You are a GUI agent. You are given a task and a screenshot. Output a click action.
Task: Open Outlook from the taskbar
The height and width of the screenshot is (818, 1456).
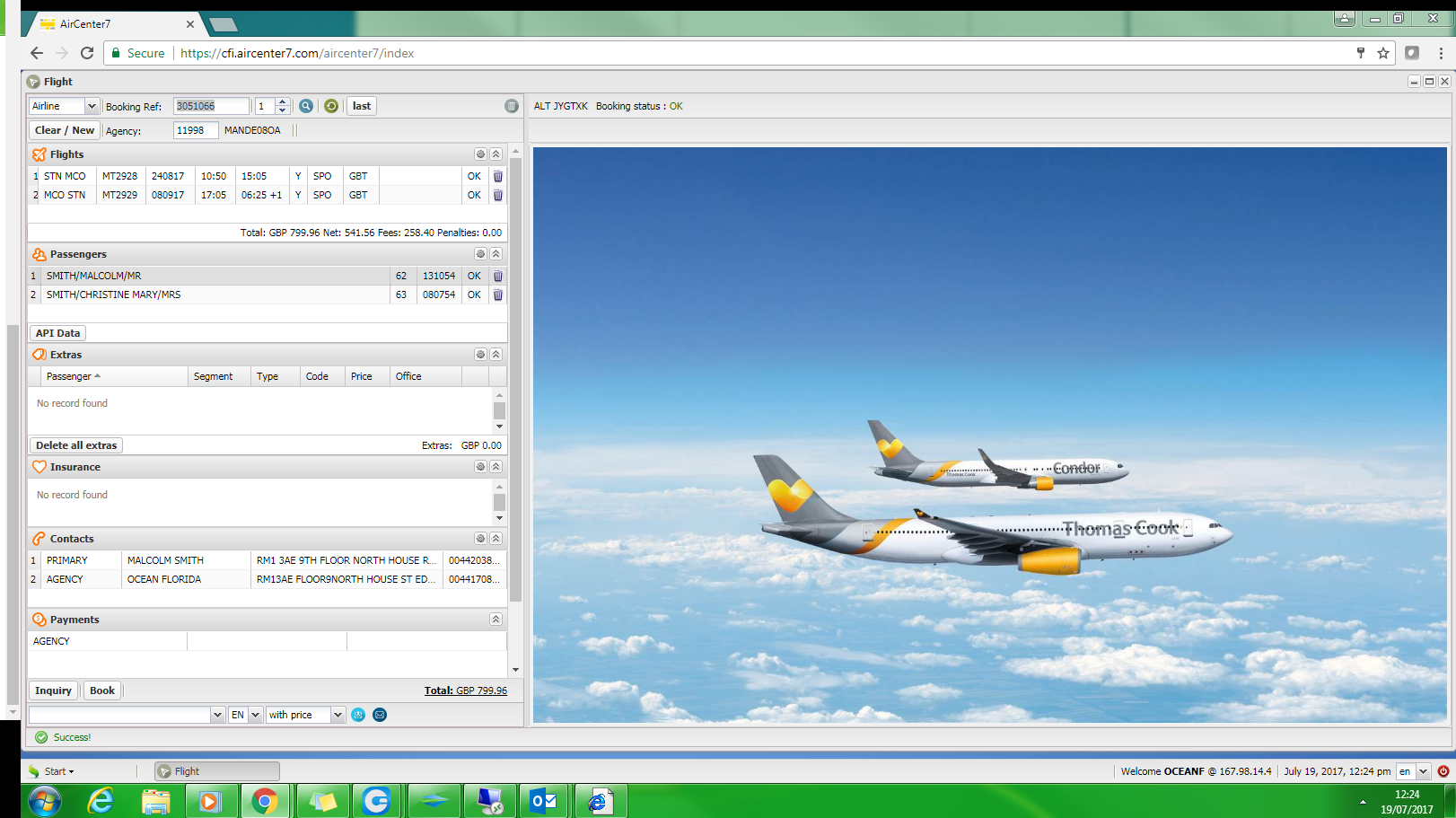tap(544, 801)
